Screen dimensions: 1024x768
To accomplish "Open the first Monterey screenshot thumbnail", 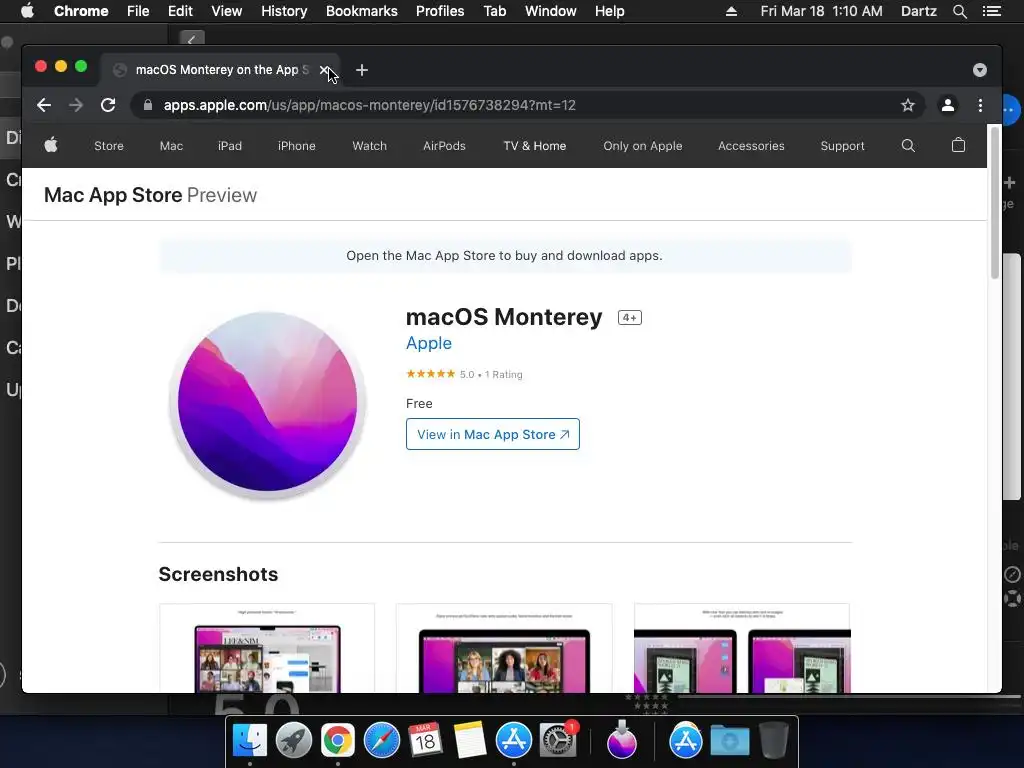I will [267, 648].
